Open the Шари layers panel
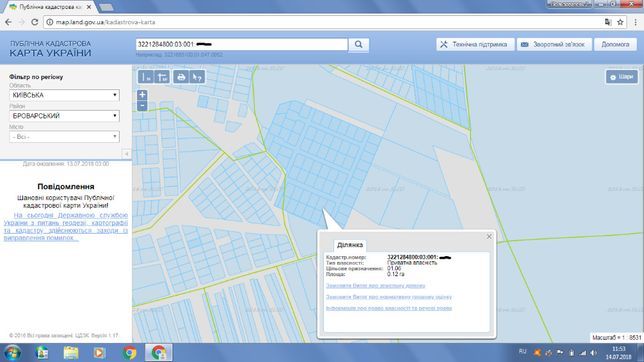Image resolution: width=644 pixels, height=362 pixels. coord(621,77)
